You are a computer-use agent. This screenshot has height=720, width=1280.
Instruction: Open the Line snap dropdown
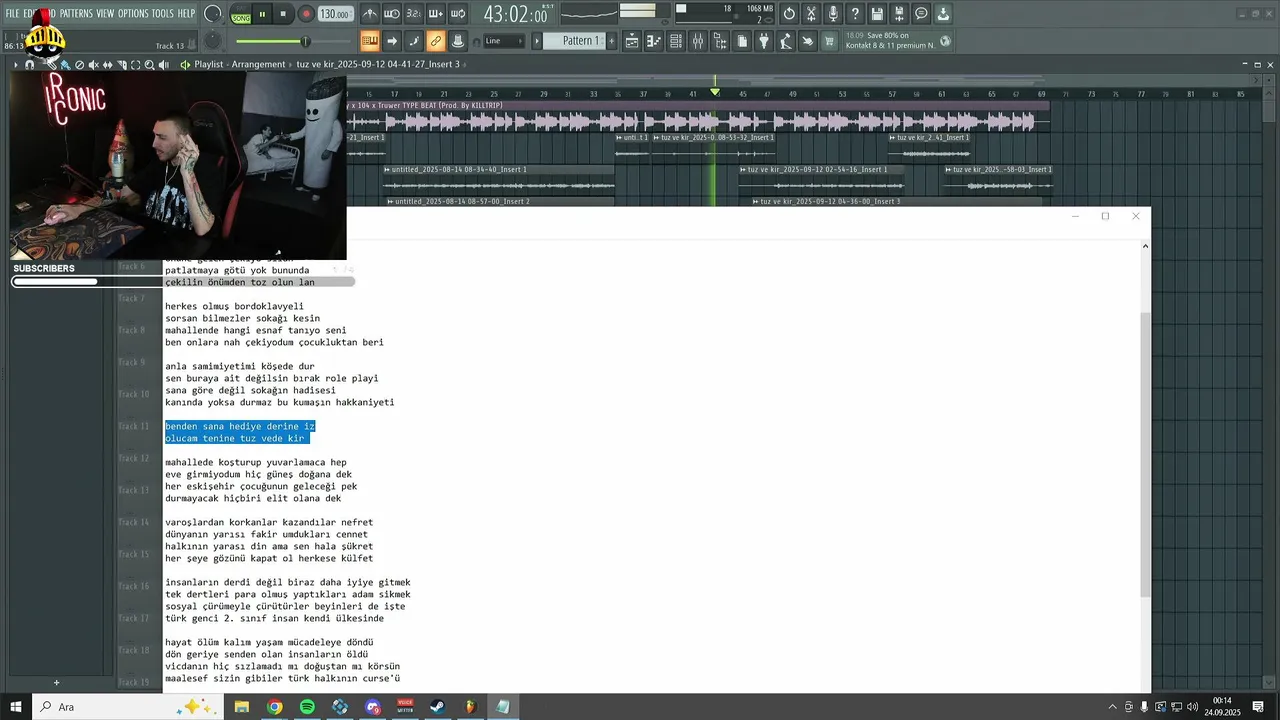(502, 41)
